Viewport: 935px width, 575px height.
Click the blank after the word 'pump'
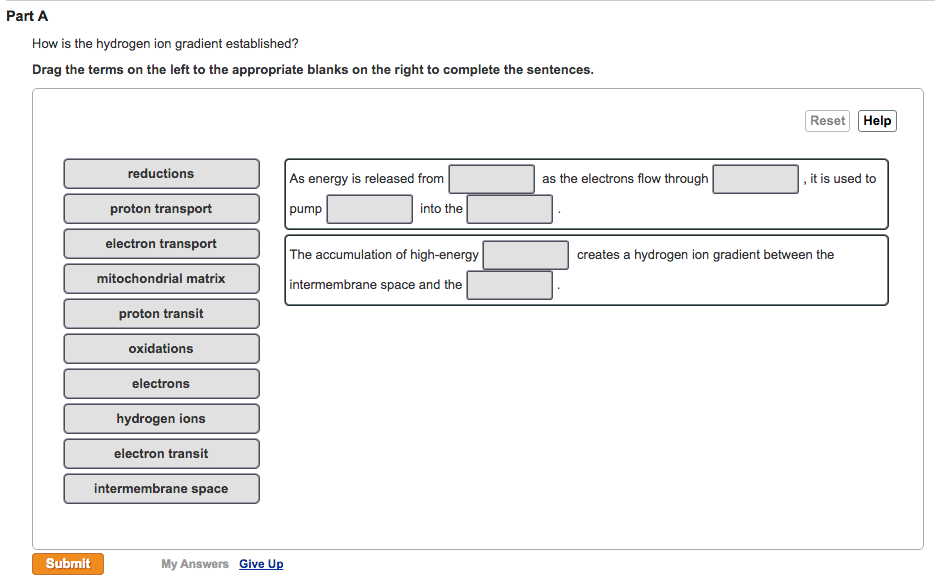[x=370, y=209]
